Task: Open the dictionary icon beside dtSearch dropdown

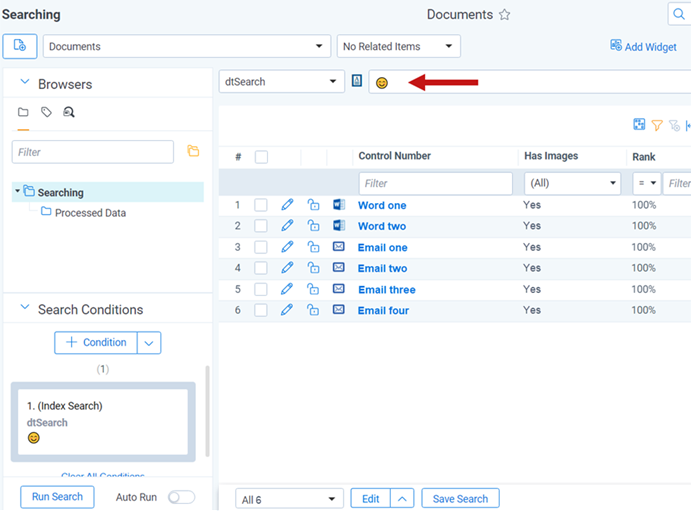Action: (357, 81)
